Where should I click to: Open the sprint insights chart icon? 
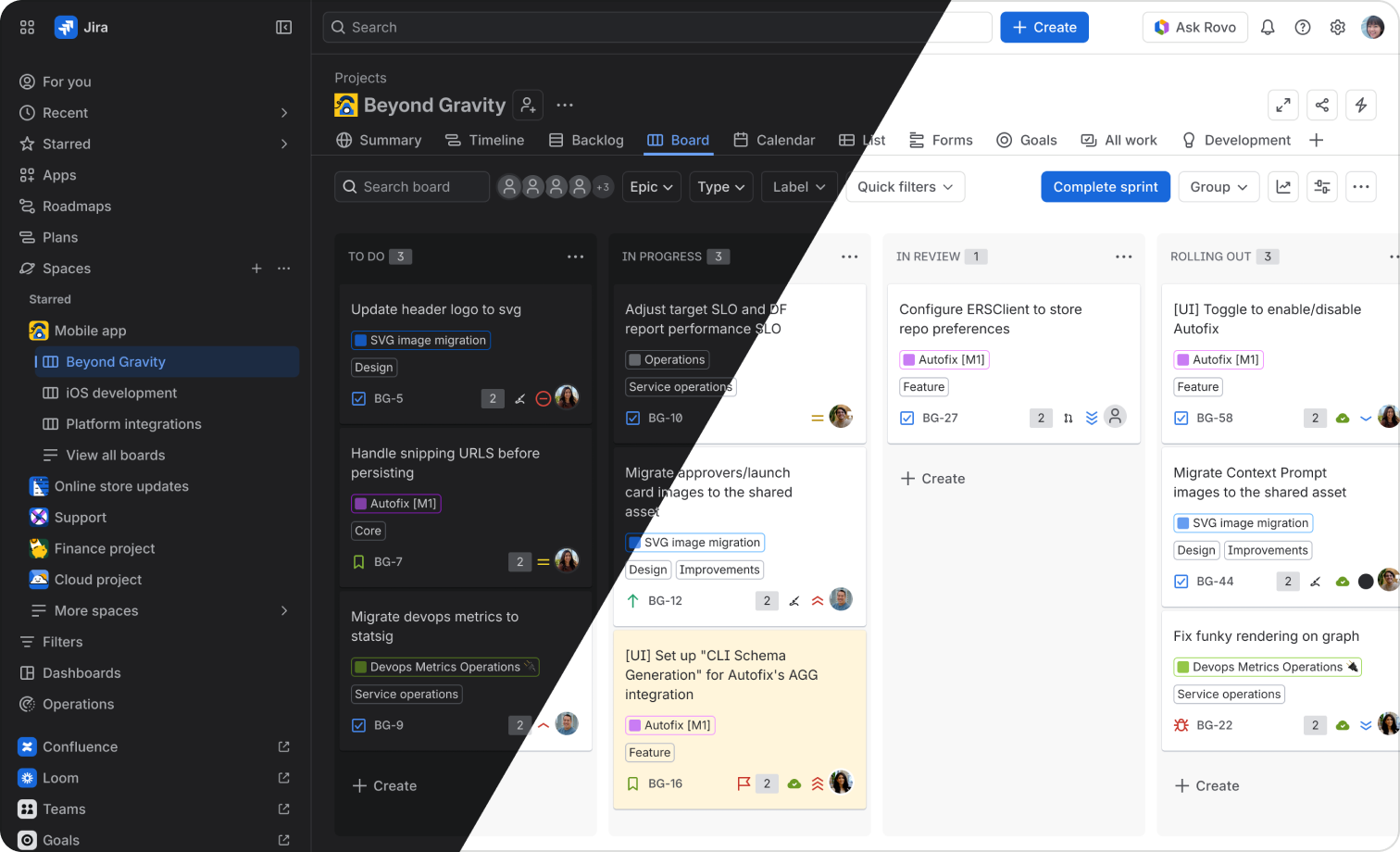point(1283,187)
